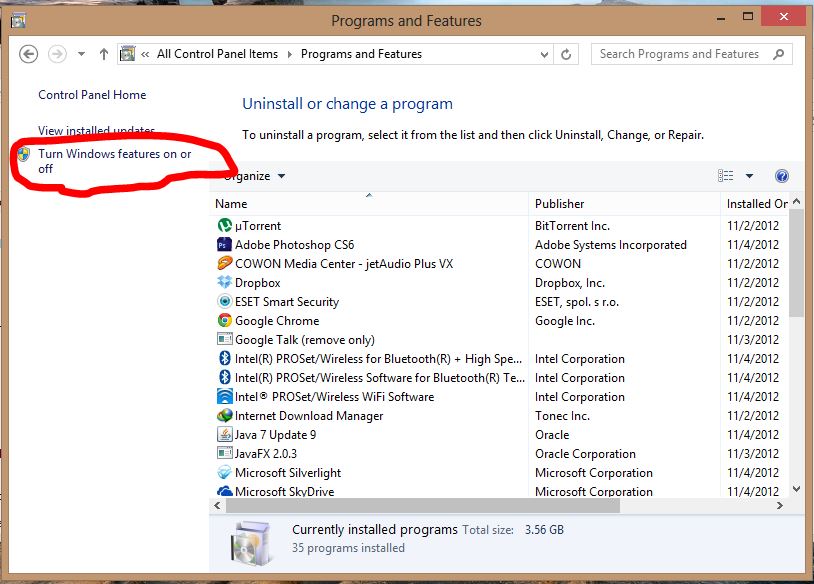
Task: Click the ESET Smart Security icon
Action: pyautogui.click(x=224, y=301)
